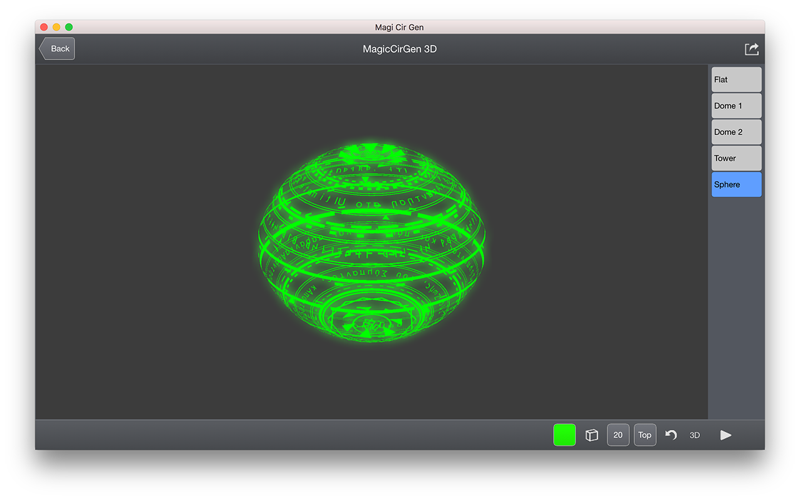
Task: Switch to the Dome 2 shape
Action: pyautogui.click(x=736, y=132)
